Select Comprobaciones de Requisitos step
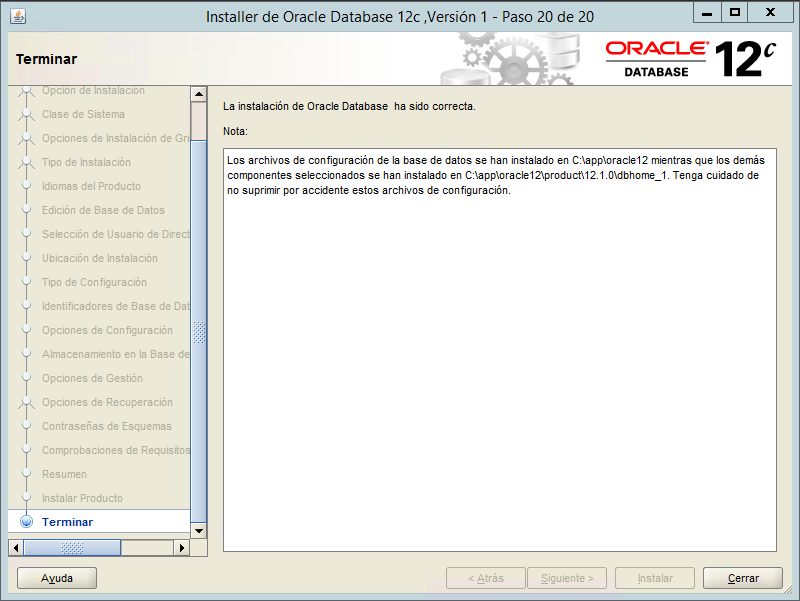The height and width of the screenshot is (601, 800). (x=116, y=450)
